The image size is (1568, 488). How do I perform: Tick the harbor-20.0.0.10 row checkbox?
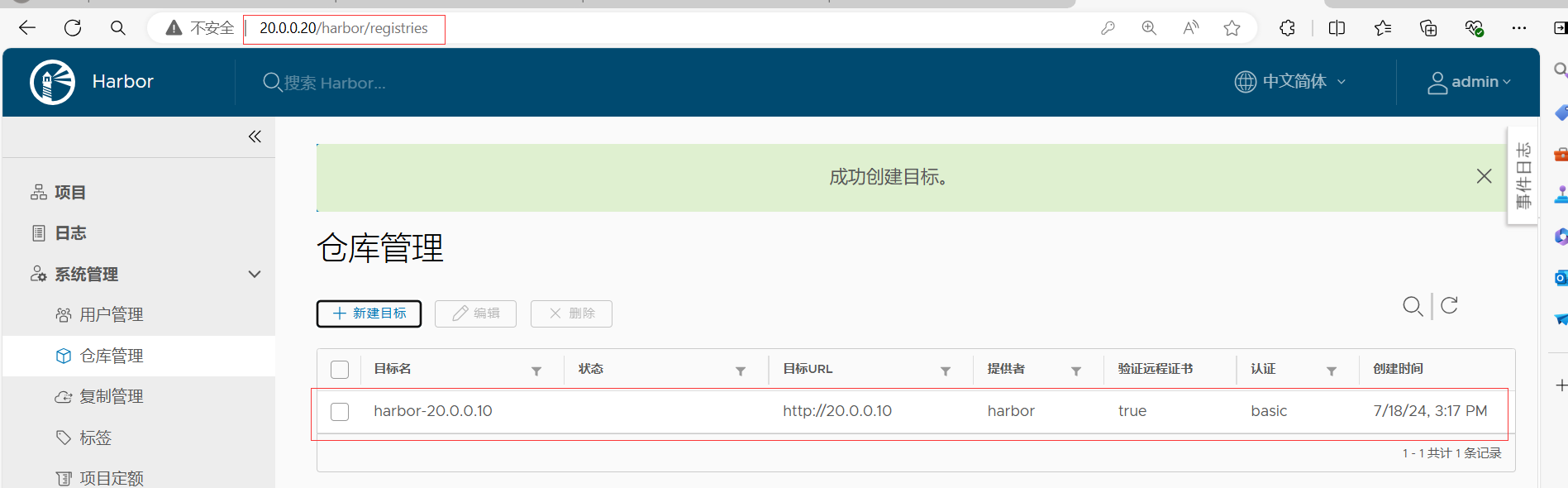tap(340, 412)
